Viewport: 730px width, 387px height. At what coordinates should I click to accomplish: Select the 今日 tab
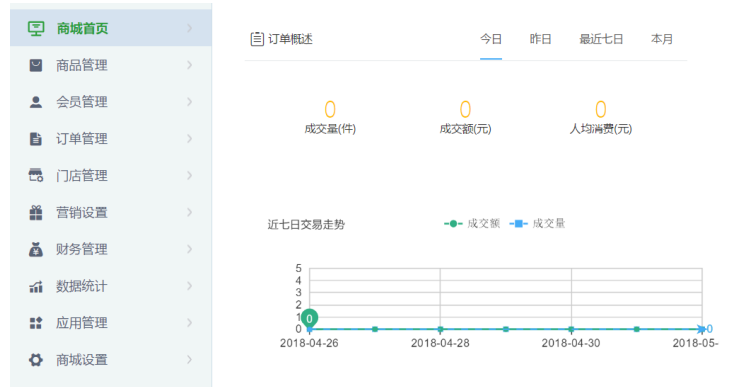491,39
